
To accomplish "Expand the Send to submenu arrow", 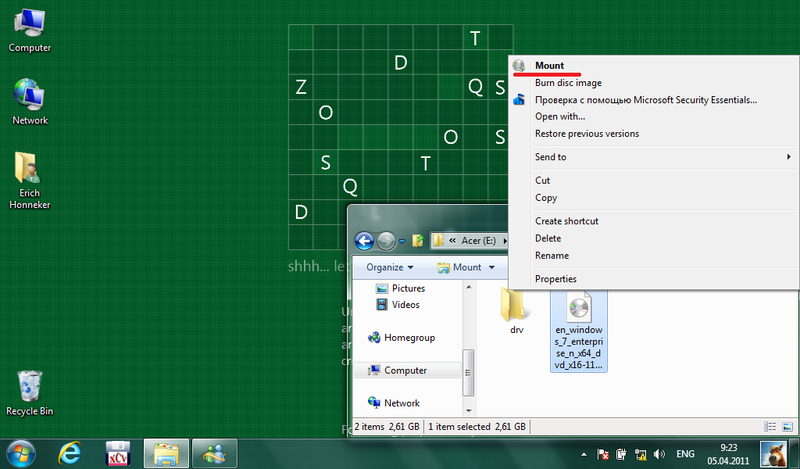I will [789, 157].
